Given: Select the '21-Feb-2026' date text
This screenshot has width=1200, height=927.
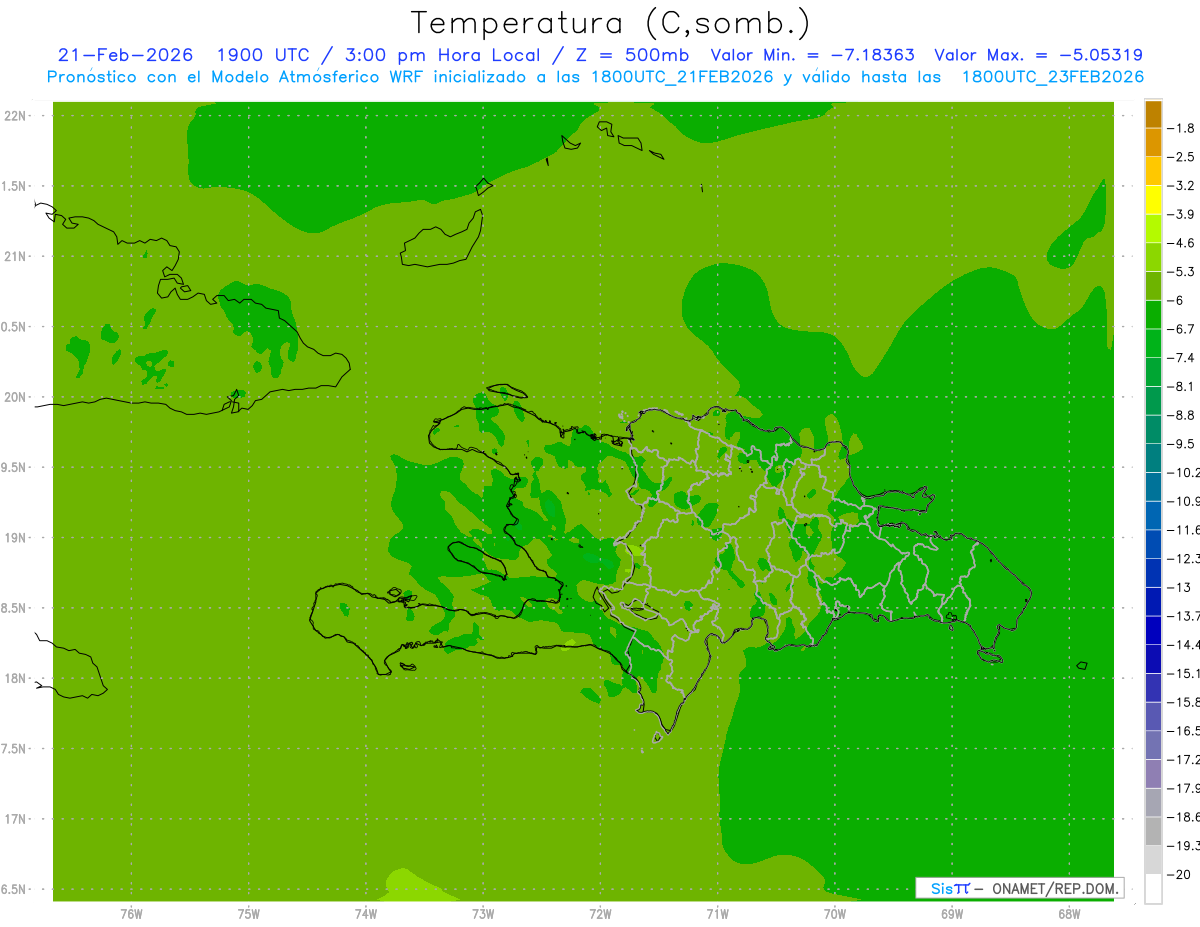Looking at the screenshot, I should [x=125, y=55].
